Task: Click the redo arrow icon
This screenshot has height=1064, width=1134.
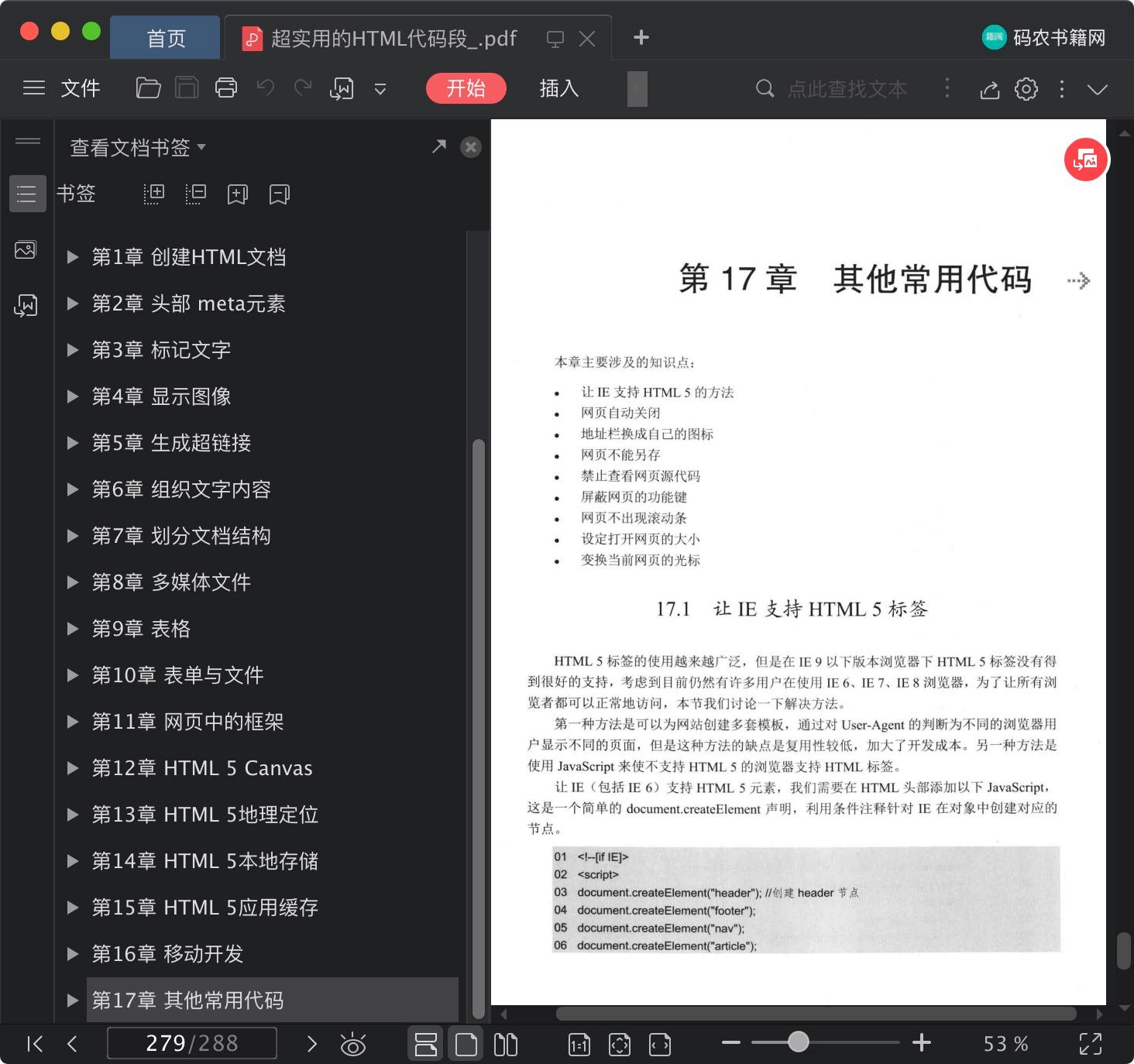Action: pos(303,88)
